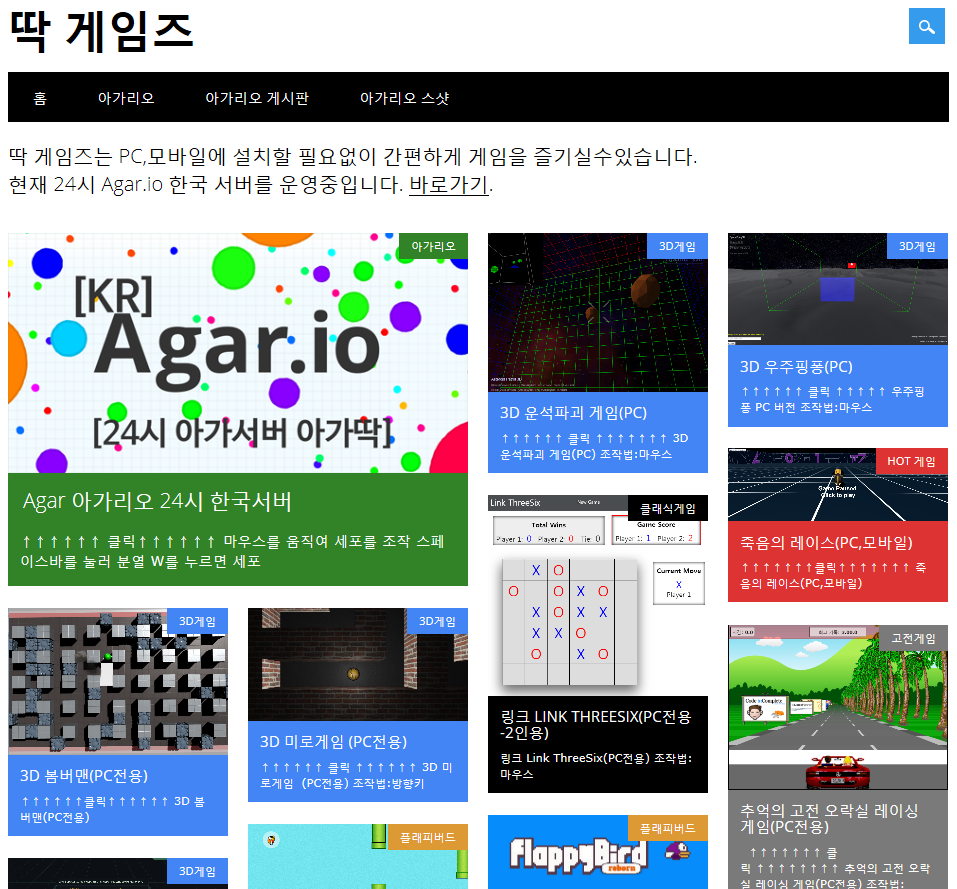Open 죽음의 레이스(PC,모바일) title link
Image resolution: width=957 pixels, height=889 pixels.
click(x=826, y=543)
